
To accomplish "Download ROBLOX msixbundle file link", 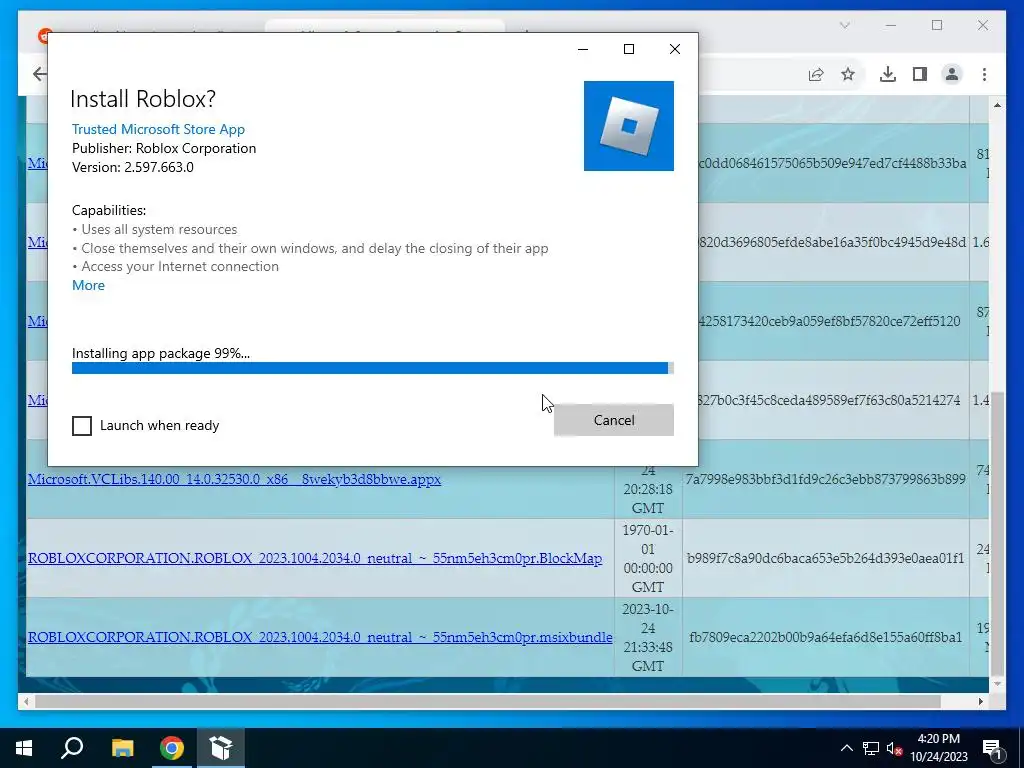I will click(320, 637).
